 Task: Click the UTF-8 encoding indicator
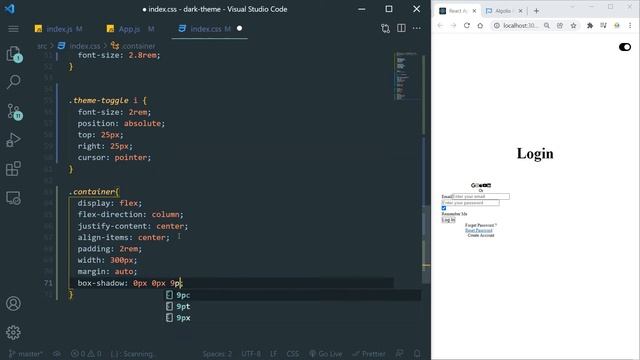point(251,354)
